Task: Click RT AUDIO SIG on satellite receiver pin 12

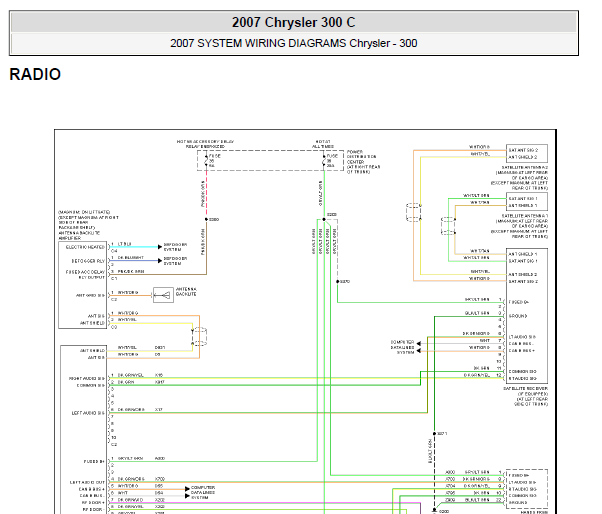Action: click(523, 378)
